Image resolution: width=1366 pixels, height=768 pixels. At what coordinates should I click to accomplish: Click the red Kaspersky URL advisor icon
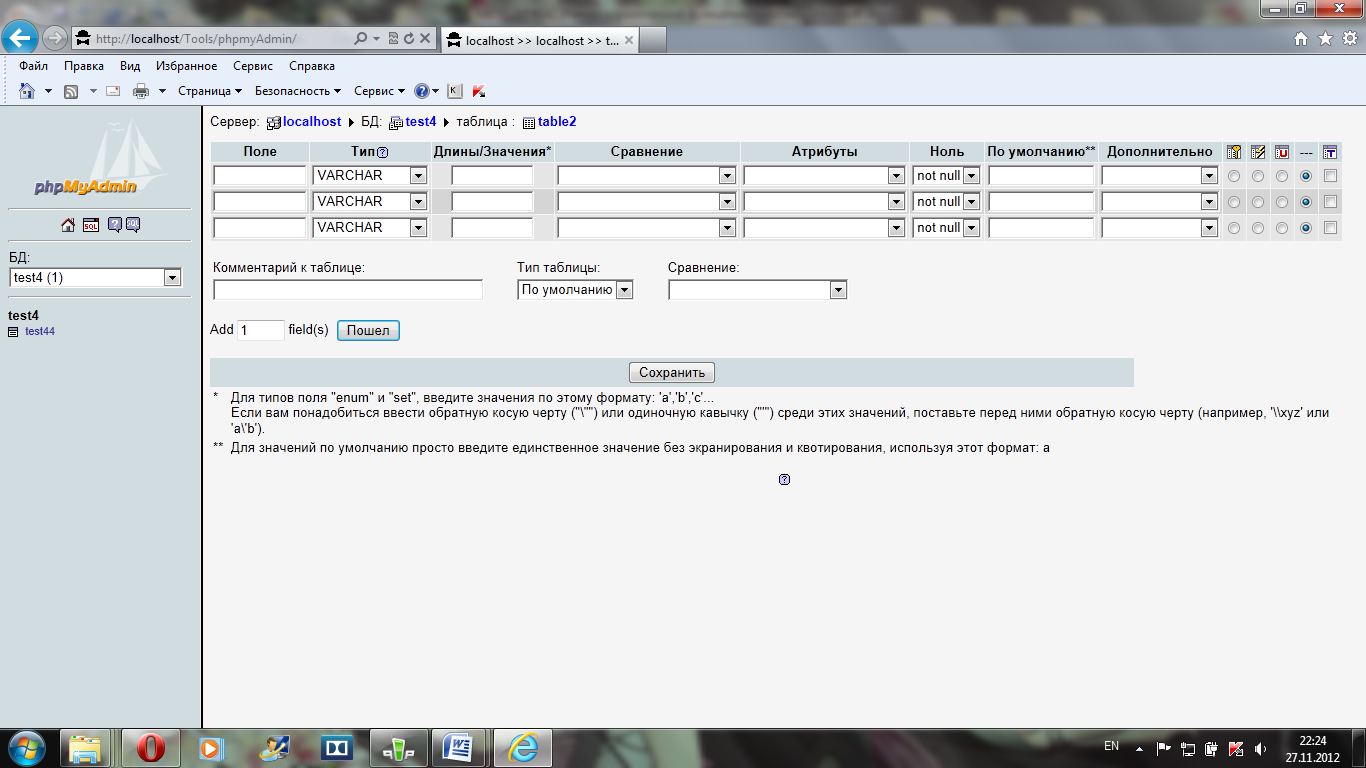(479, 91)
